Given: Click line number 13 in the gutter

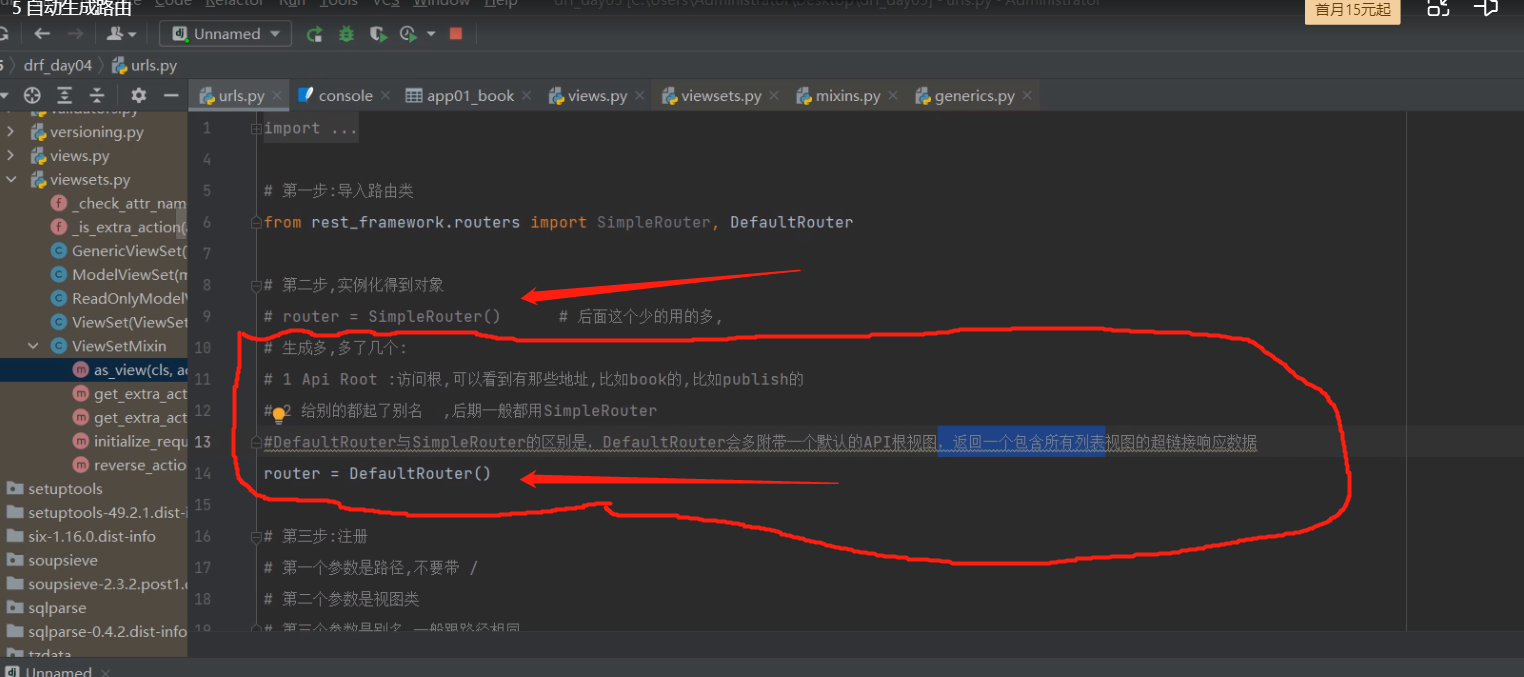Looking at the screenshot, I should (x=203, y=442).
